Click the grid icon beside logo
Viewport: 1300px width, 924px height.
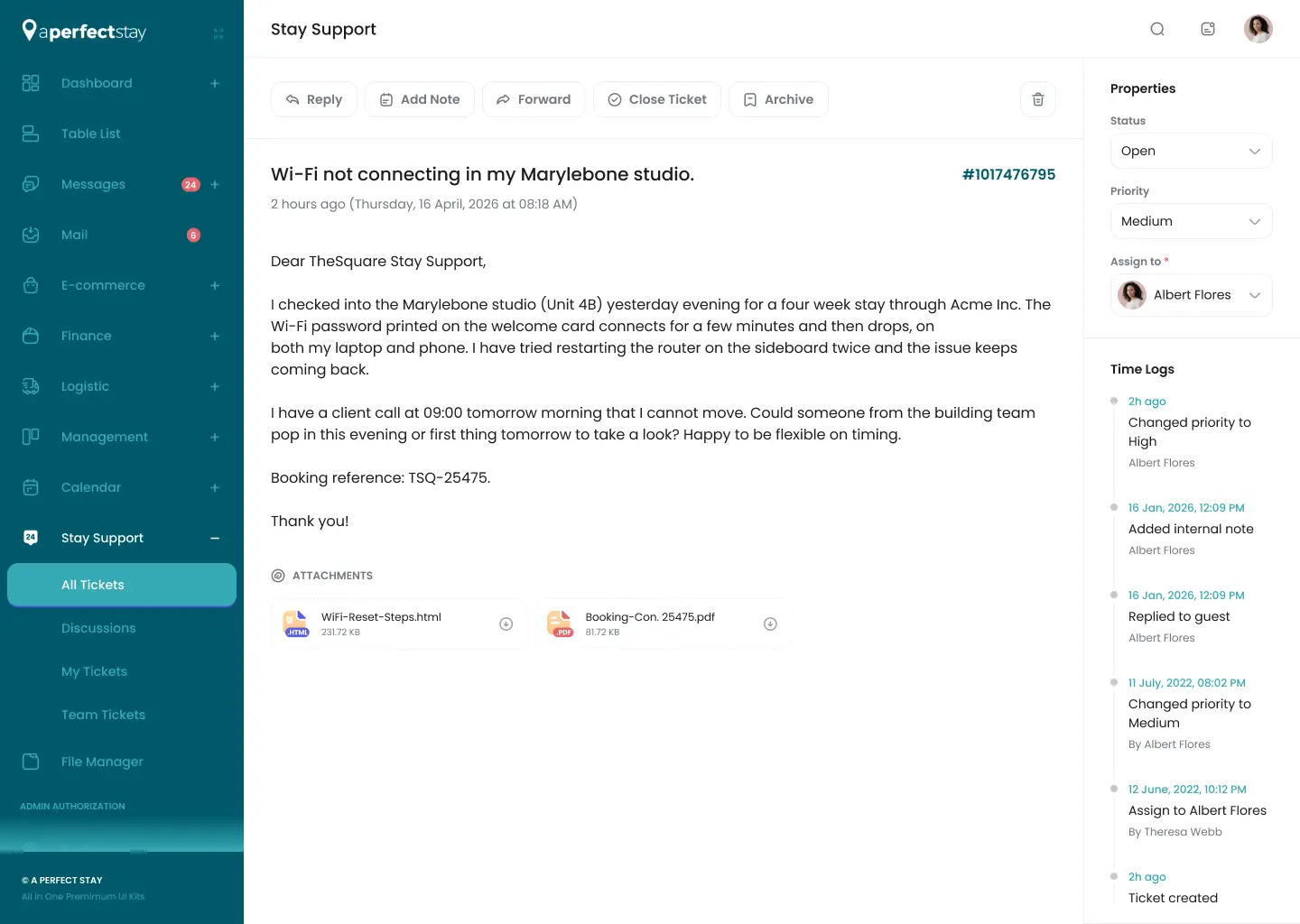[x=218, y=33]
